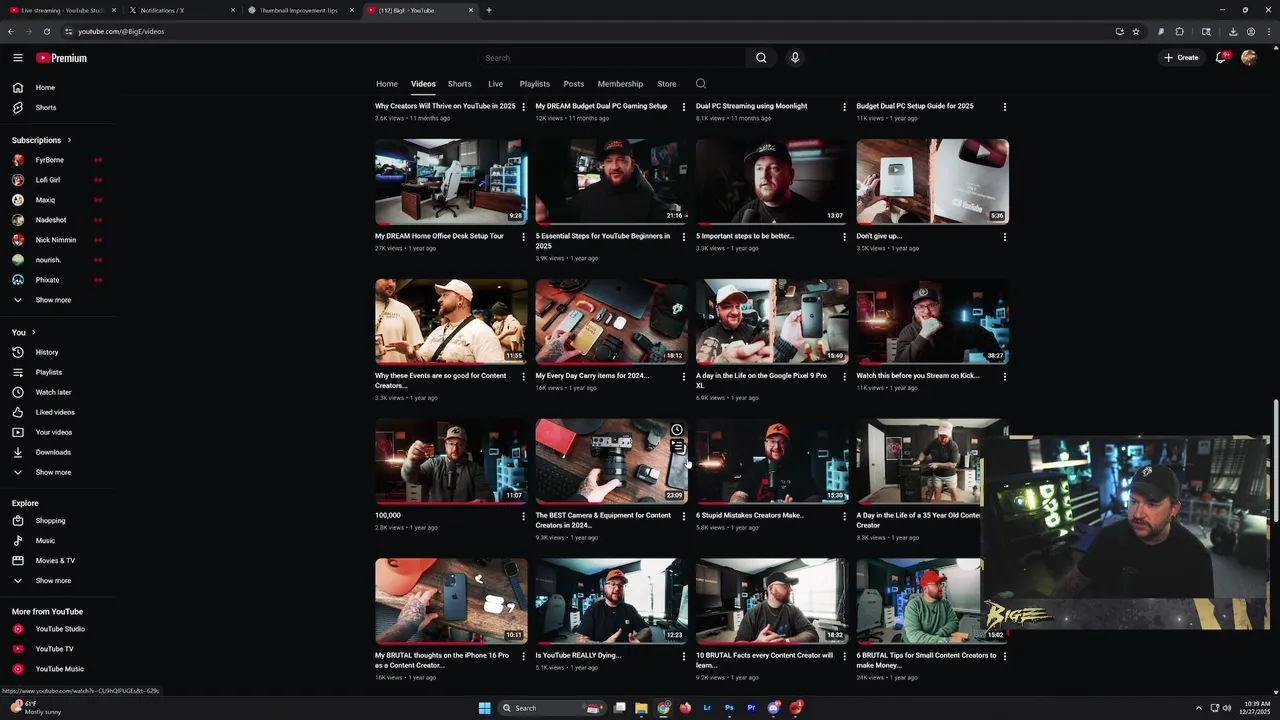
Task: Start voice search with microphone icon
Action: 795,58
